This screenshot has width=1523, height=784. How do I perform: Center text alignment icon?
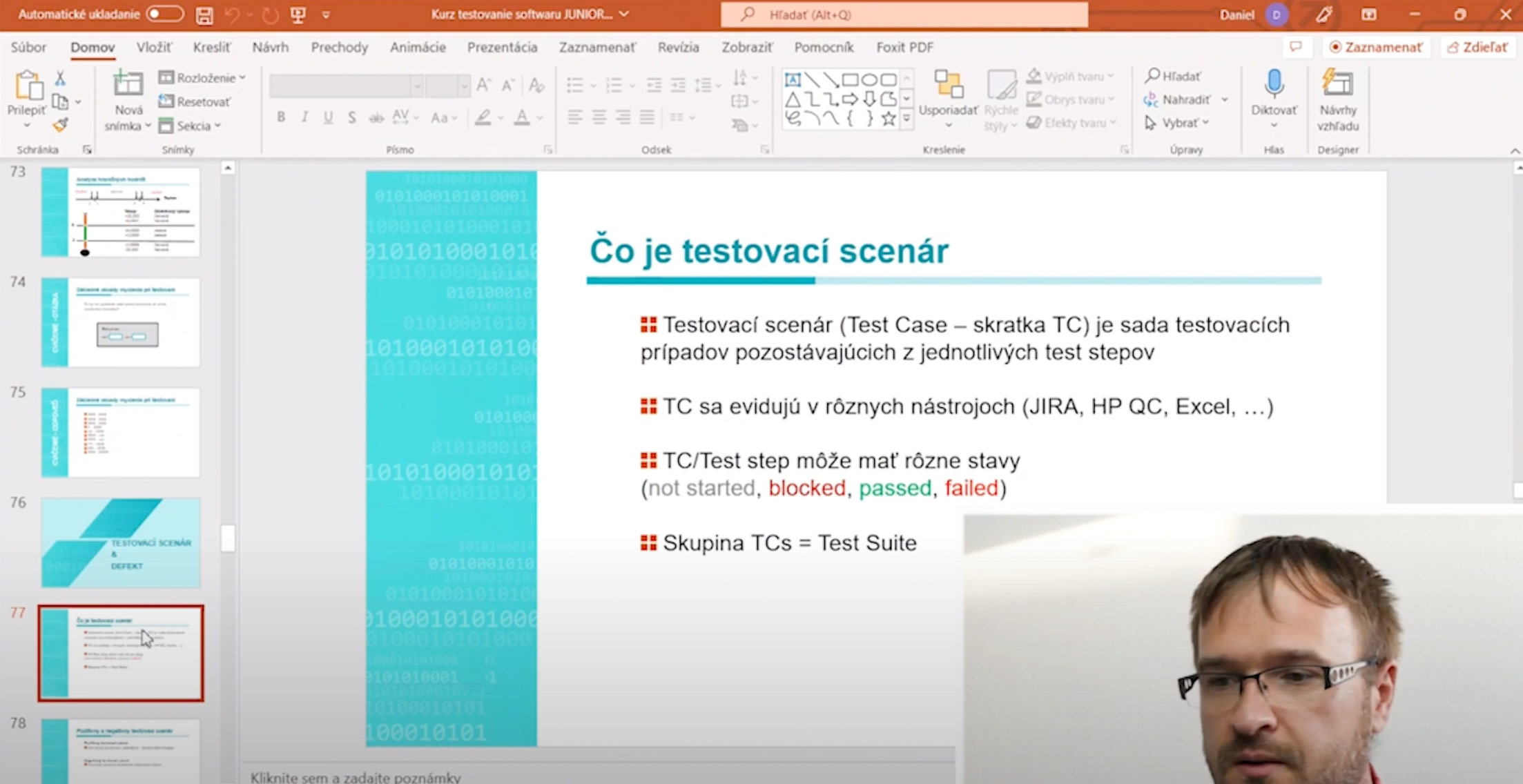[599, 117]
